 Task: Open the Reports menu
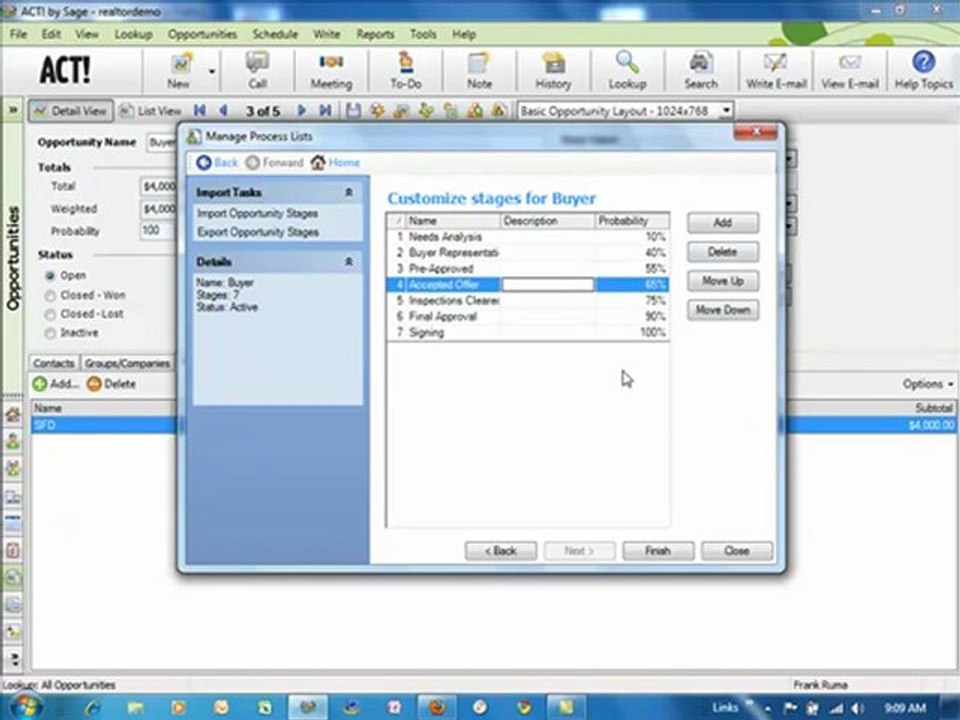(375, 34)
